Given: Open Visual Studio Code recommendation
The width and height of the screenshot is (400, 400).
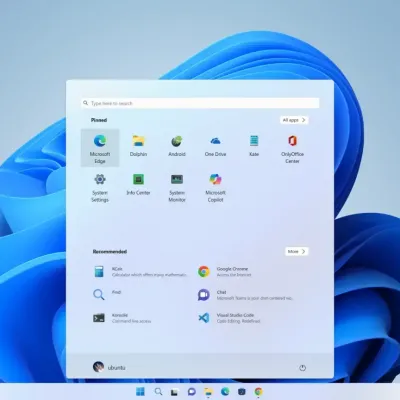Looking at the screenshot, I should (x=230, y=318).
